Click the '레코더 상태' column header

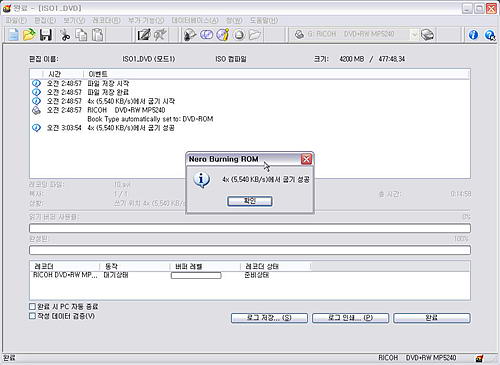pos(276,266)
